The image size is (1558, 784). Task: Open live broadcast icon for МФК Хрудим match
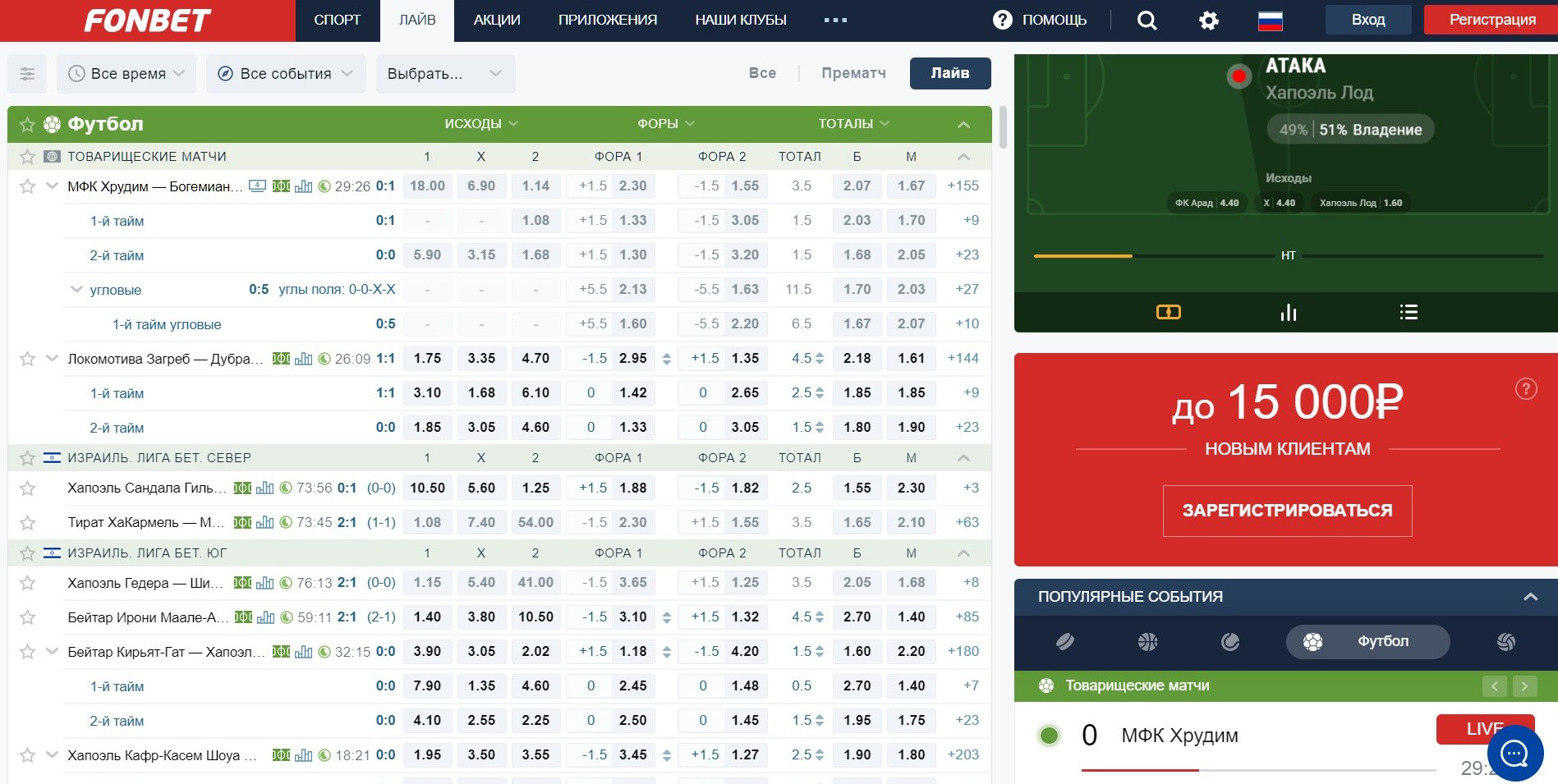[x=257, y=186]
